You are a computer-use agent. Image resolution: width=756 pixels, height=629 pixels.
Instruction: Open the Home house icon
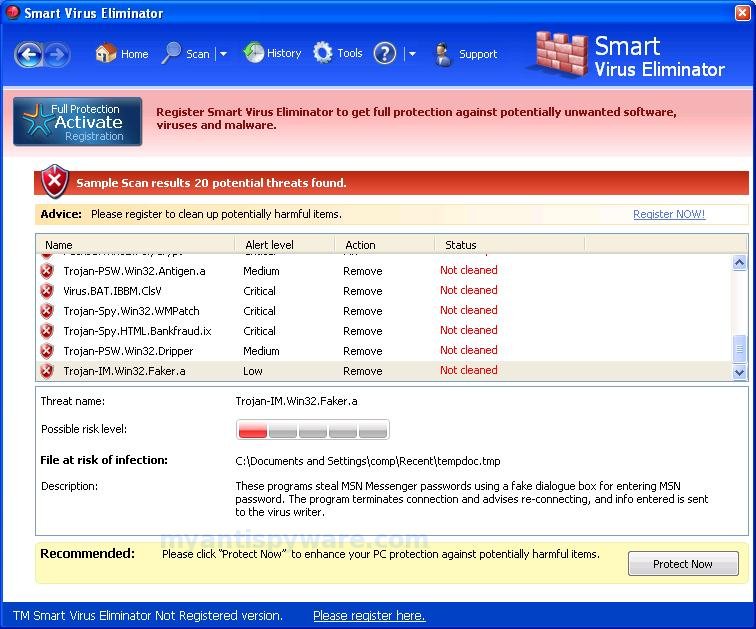[106, 53]
